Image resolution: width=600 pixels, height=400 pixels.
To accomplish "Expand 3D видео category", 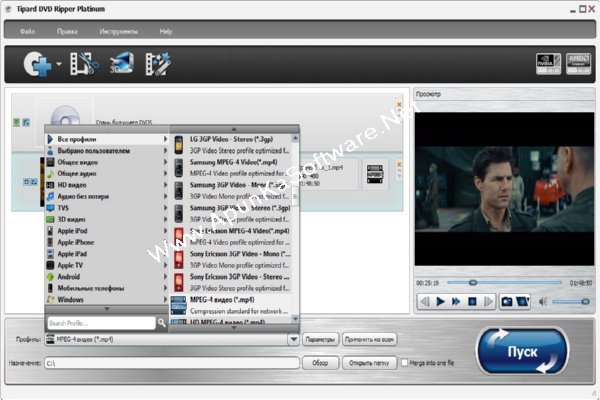I will point(107,219).
